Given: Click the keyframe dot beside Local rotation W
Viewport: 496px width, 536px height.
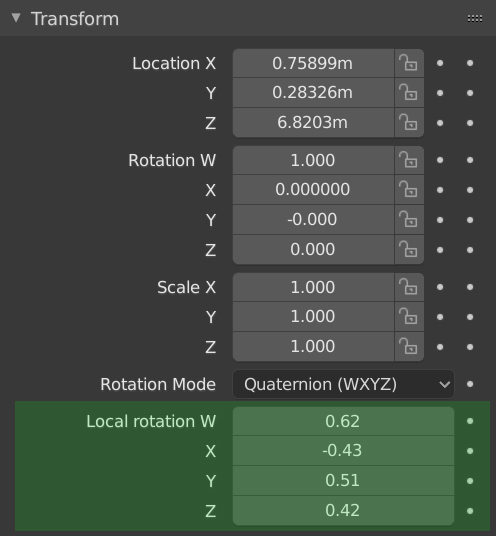Looking at the screenshot, I should (470, 421).
